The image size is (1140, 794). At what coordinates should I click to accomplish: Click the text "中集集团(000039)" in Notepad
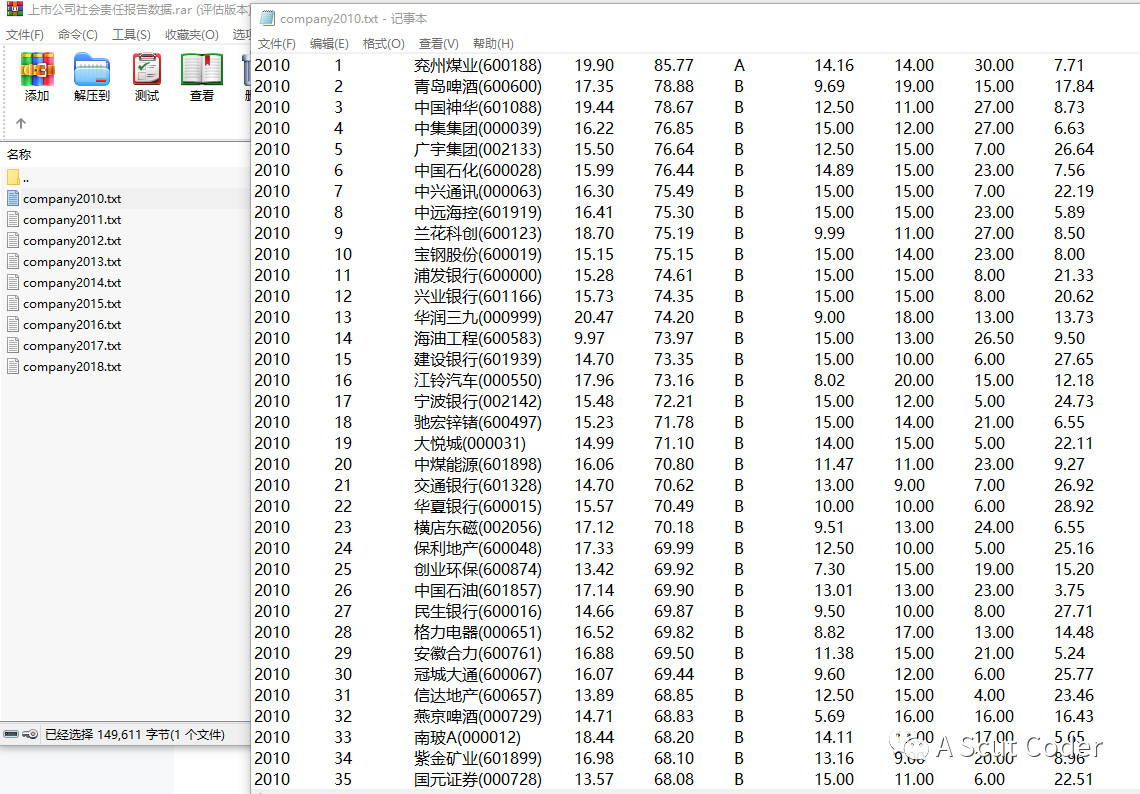coord(478,129)
